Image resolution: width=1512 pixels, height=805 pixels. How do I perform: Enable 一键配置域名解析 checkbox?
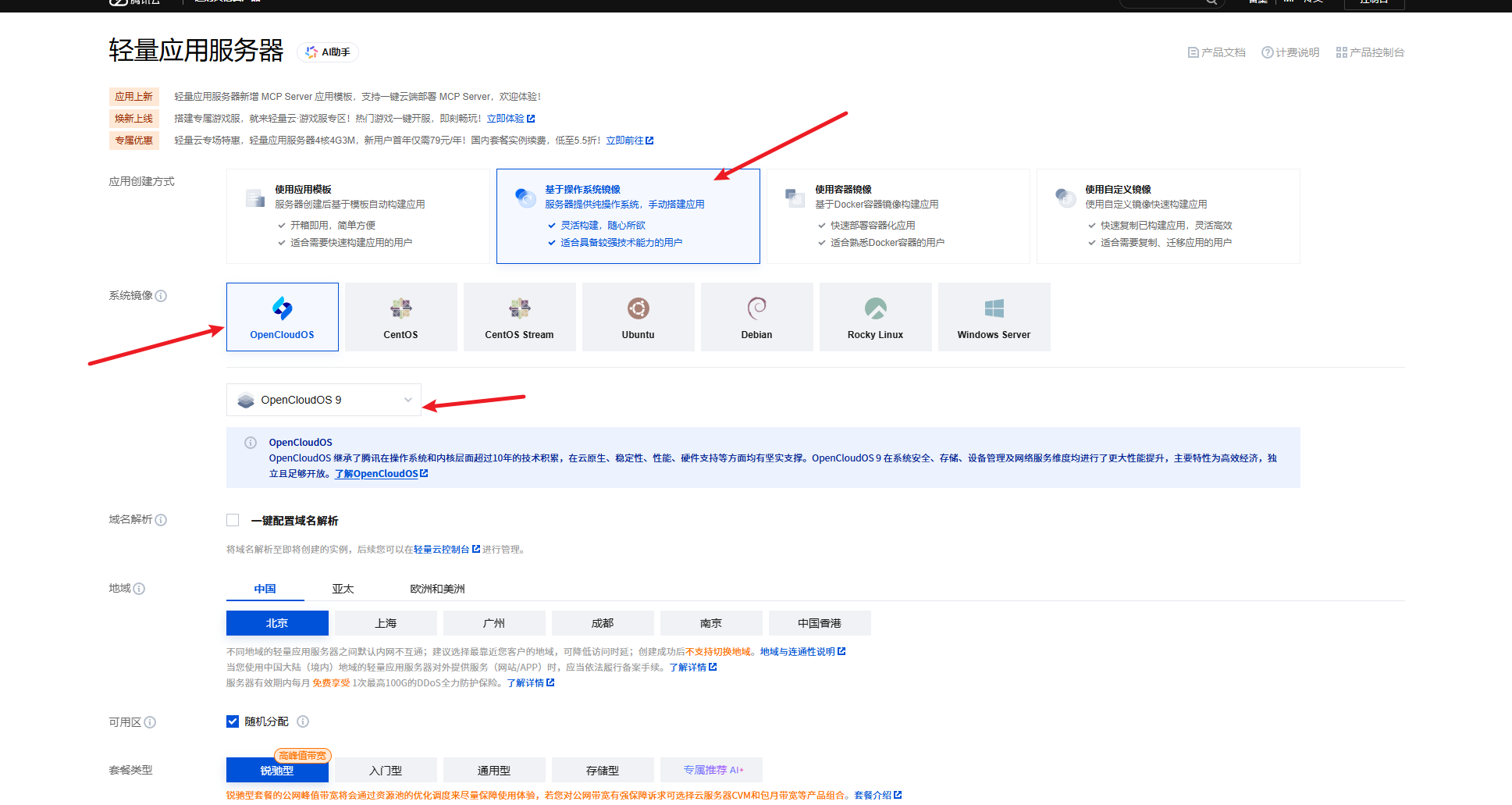pyautogui.click(x=233, y=519)
